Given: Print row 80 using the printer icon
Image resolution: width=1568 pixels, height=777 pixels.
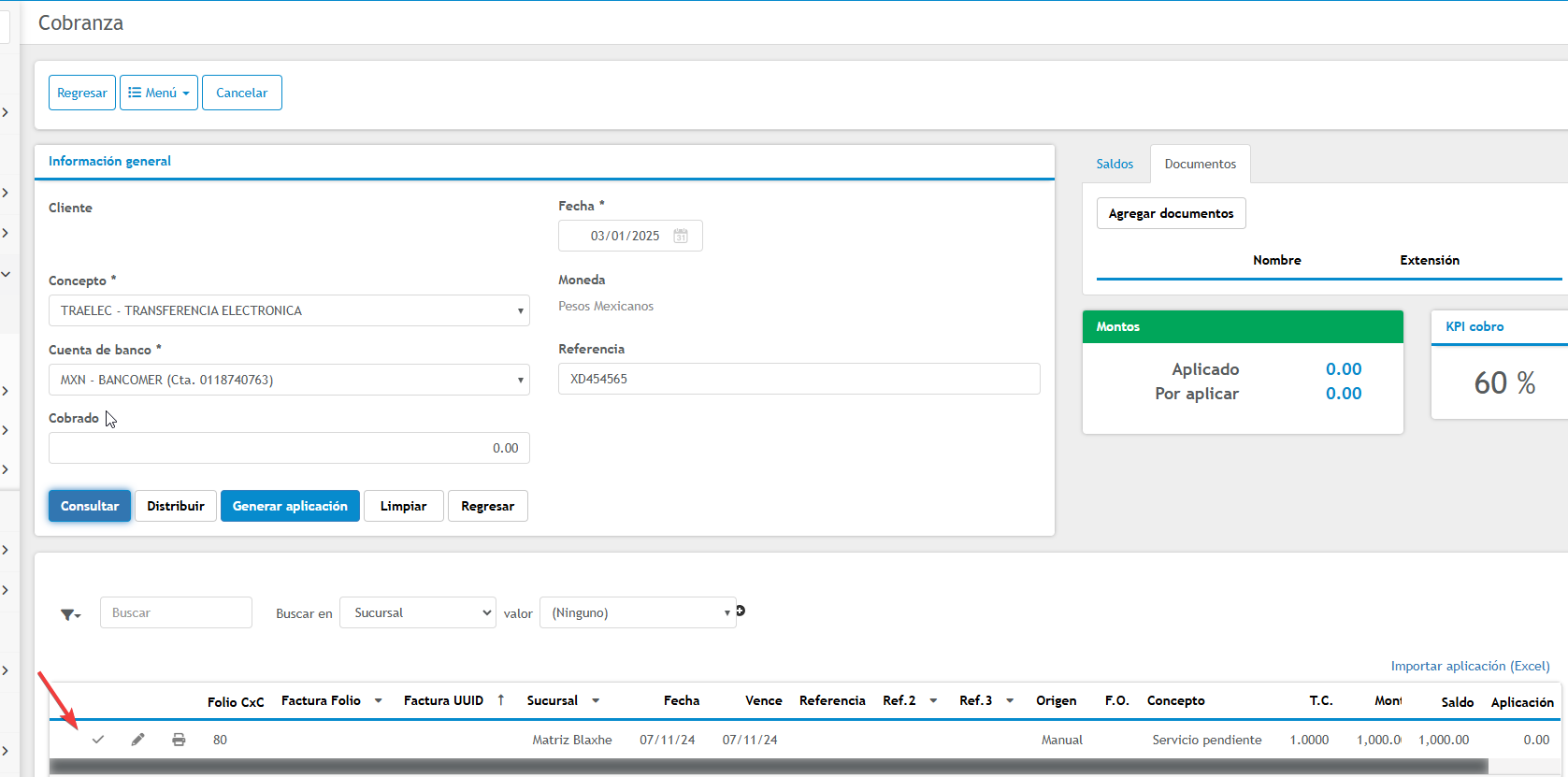Looking at the screenshot, I should click(179, 740).
